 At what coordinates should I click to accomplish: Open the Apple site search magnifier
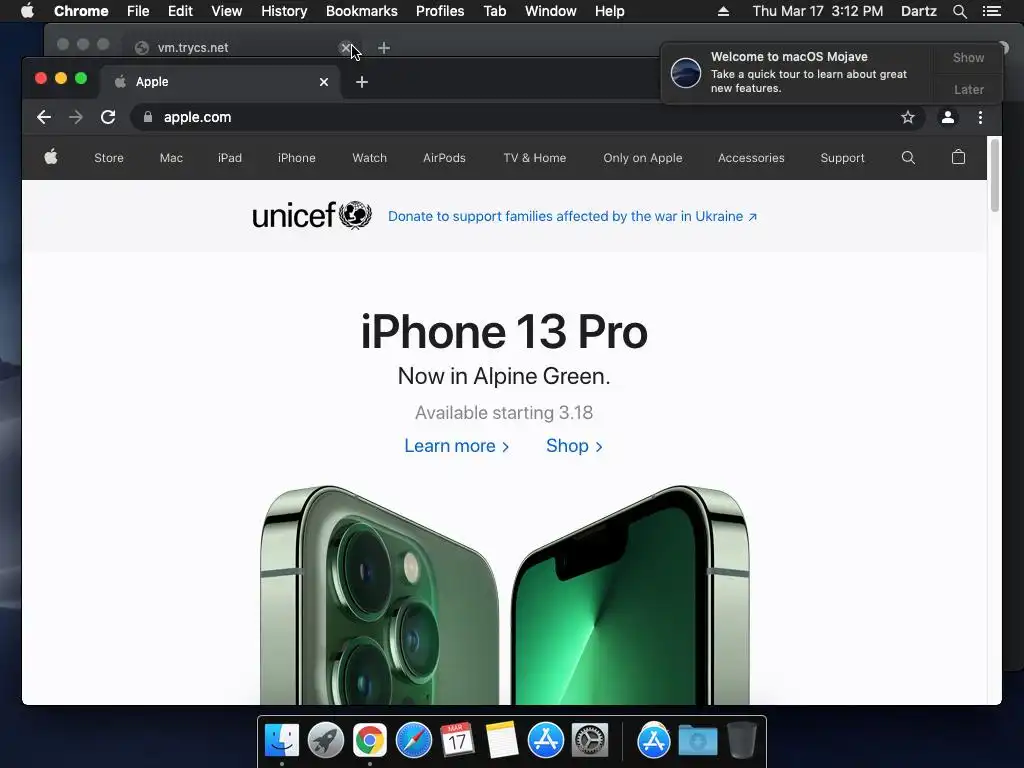coord(908,157)
